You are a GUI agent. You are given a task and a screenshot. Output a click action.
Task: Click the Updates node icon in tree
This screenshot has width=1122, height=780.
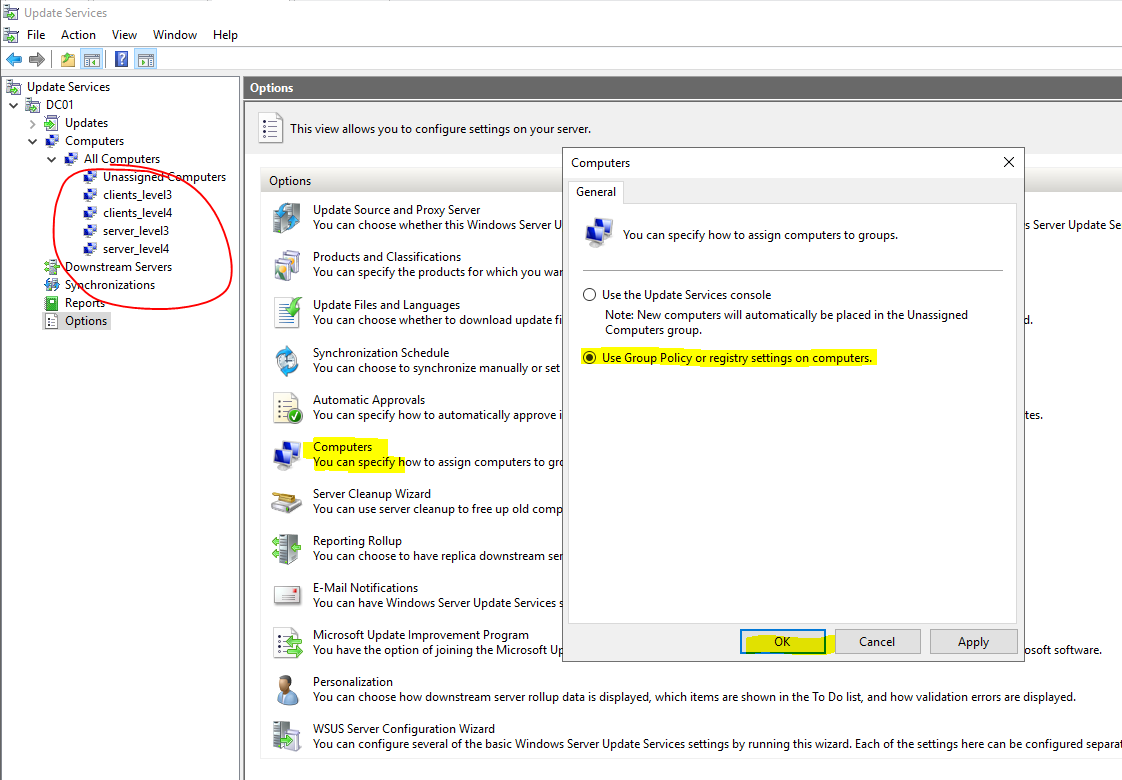click(x=52, y=123)
